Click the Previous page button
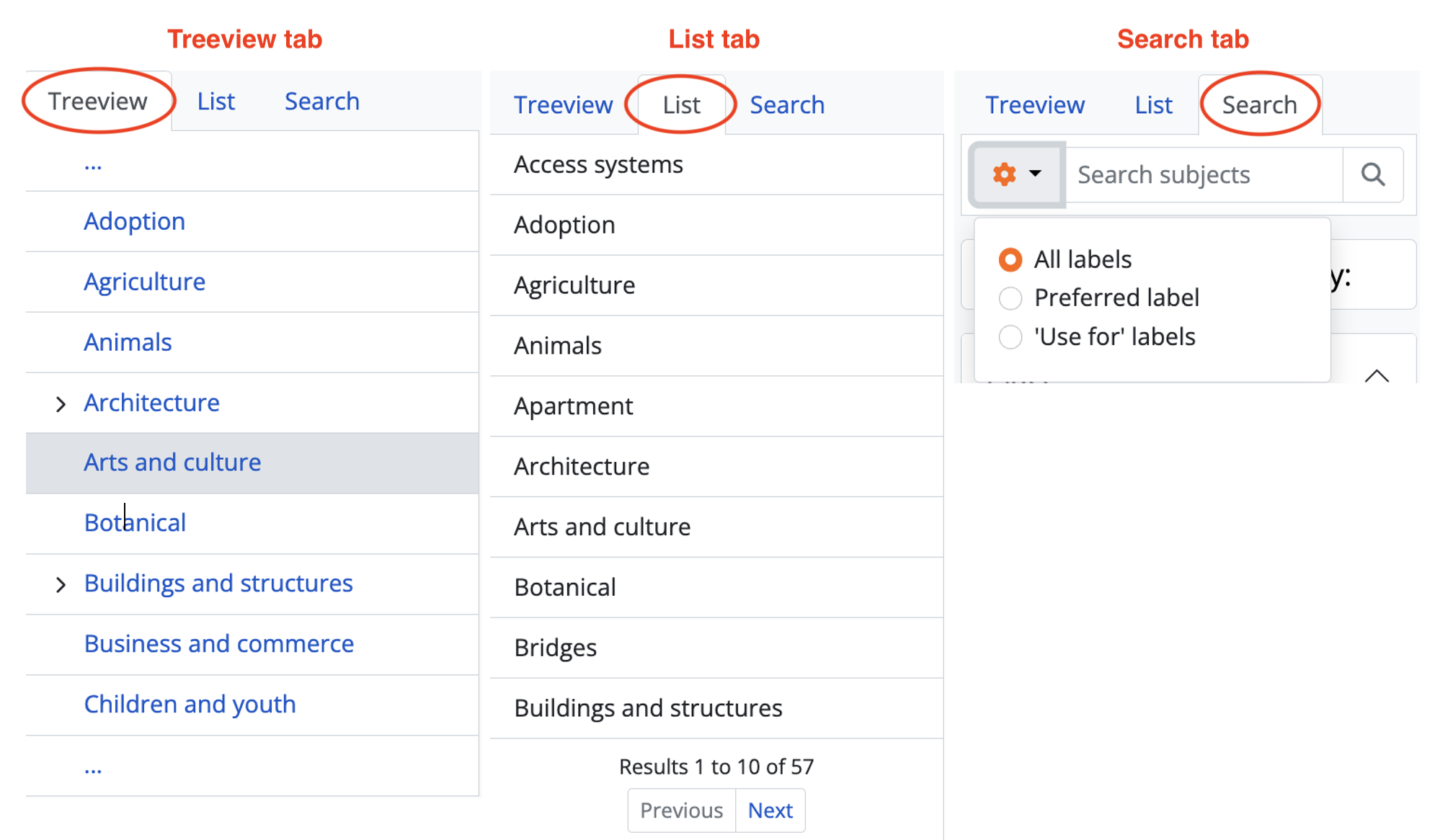Image resolution: width=1440 pixels, height=840 pixels. pyautogui.click(x=681, y=810)
